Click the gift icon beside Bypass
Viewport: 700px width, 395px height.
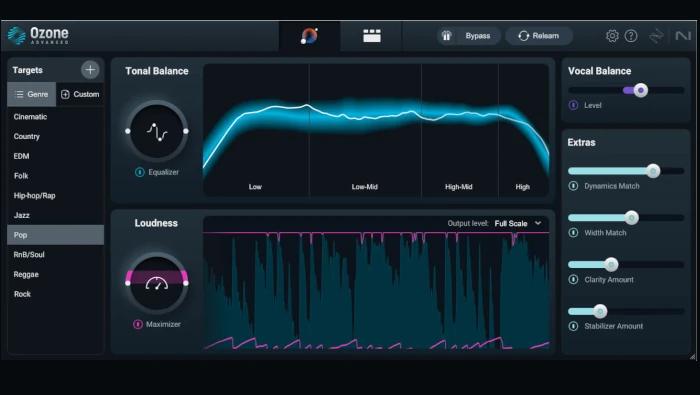click(446, 36)
